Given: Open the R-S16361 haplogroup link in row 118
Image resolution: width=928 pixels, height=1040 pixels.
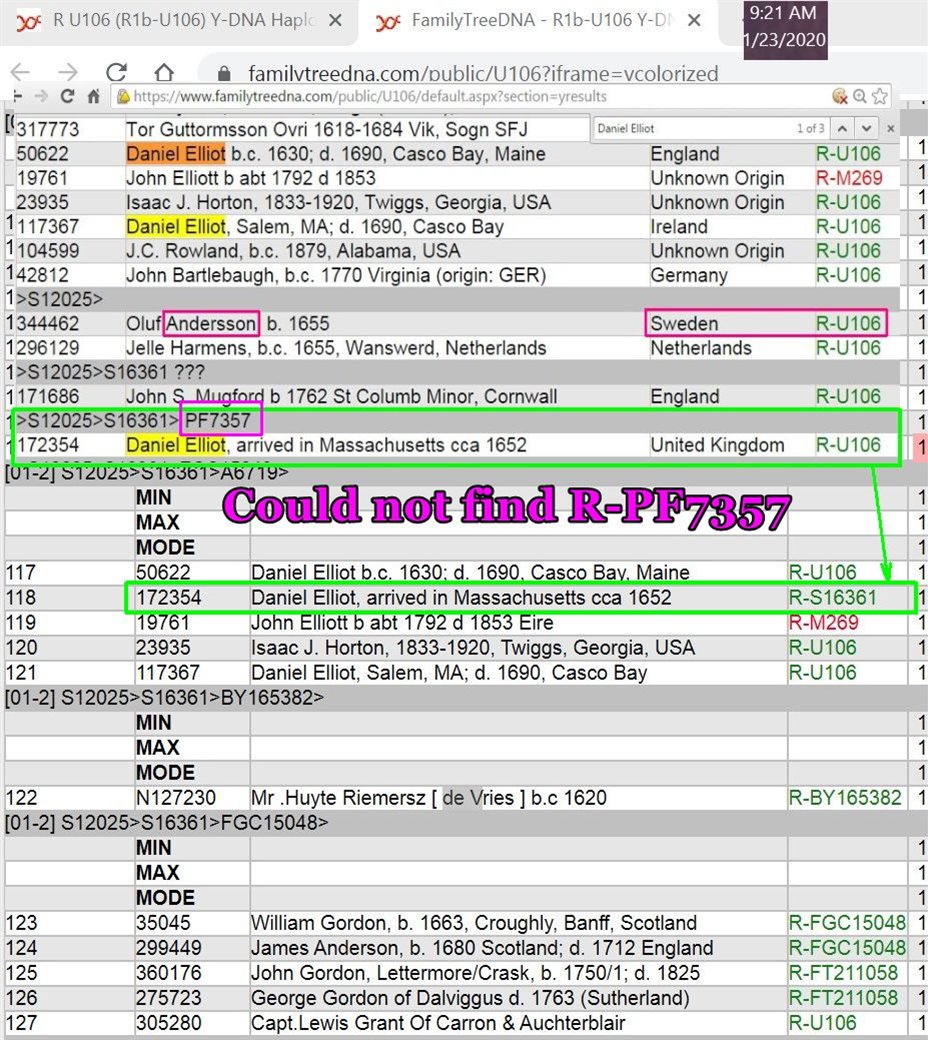Looking at the screenshot, I should pyautogui.click(x=832, y=598).
